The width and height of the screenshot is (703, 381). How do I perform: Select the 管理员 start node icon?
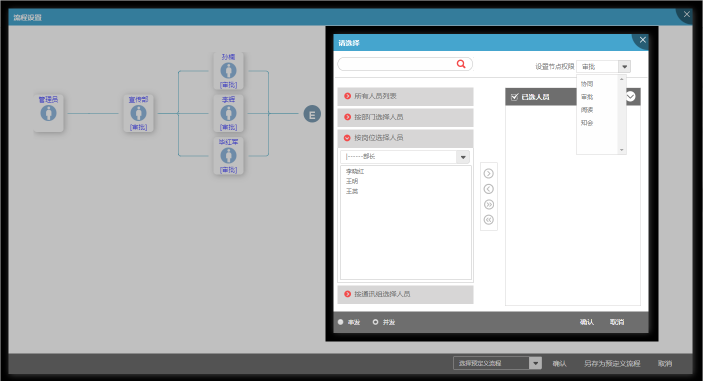[x=48, y=113]
